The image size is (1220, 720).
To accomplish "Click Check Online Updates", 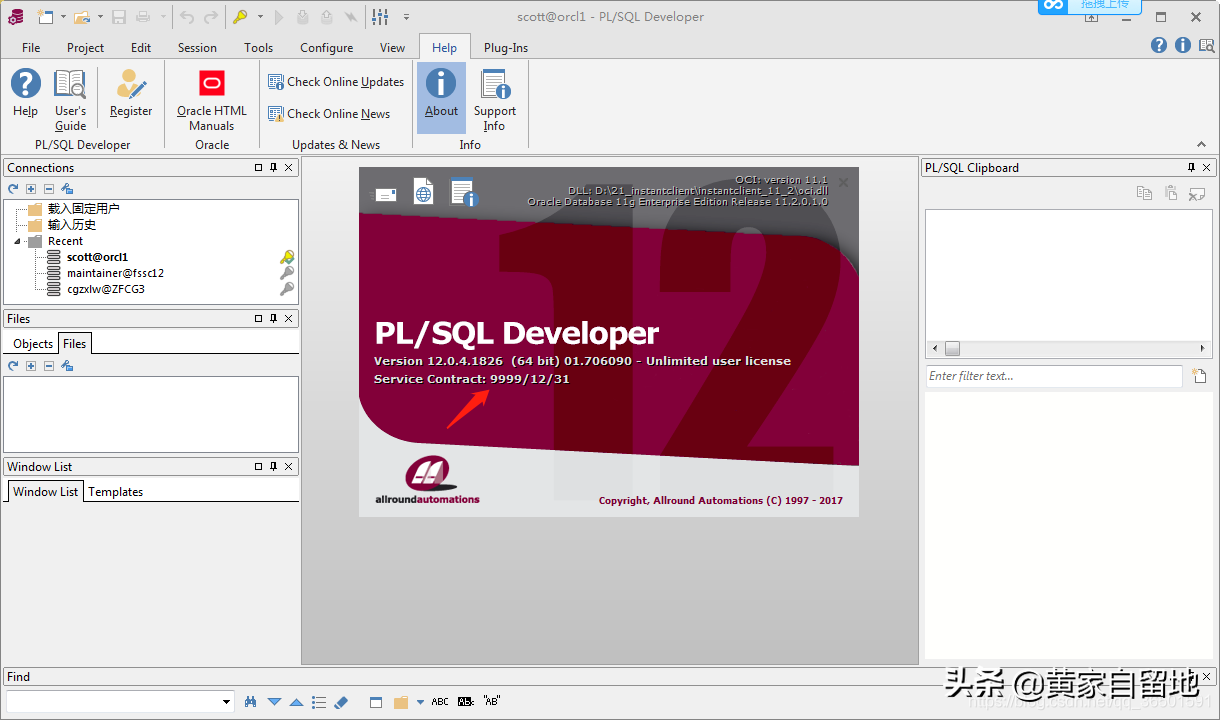I will pyautogui.click(x=336, y=82).
